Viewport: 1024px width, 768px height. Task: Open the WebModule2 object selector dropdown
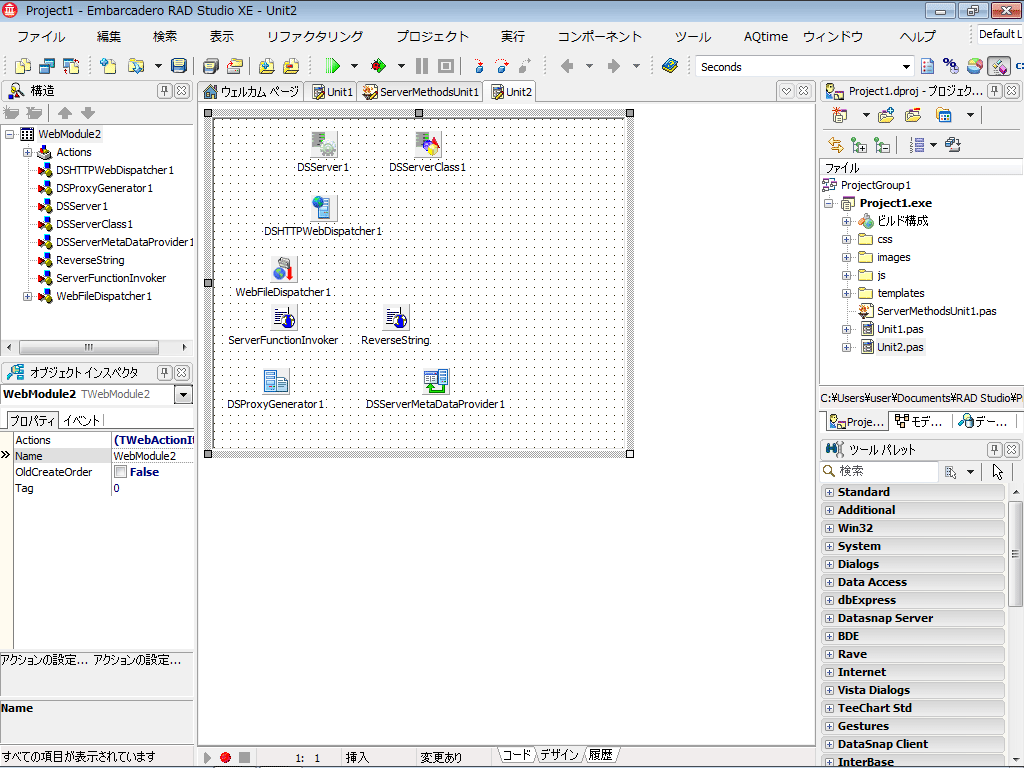[x=184, y=394]
